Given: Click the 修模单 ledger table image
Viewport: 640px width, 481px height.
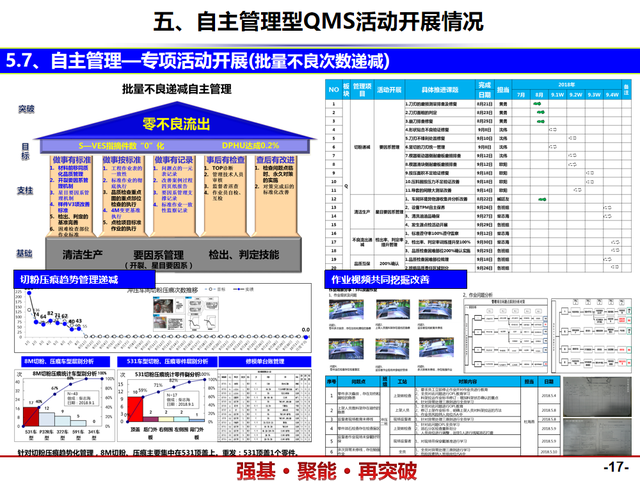Looking at the screenshot, I should tap(265, 405).
